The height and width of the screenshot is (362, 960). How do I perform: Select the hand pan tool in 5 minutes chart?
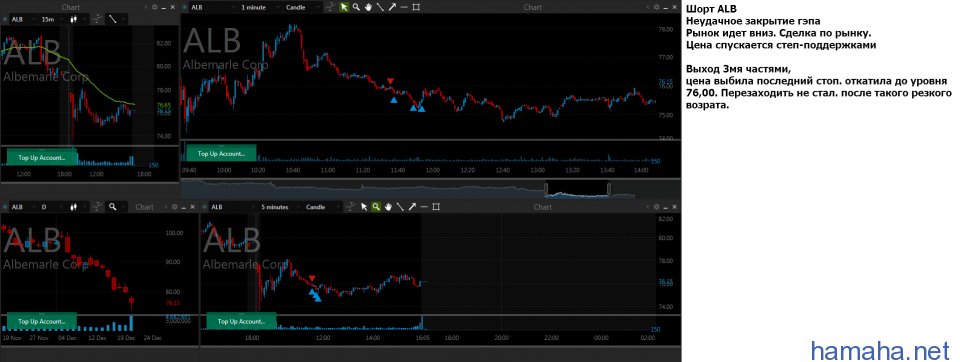pos(388,207)
